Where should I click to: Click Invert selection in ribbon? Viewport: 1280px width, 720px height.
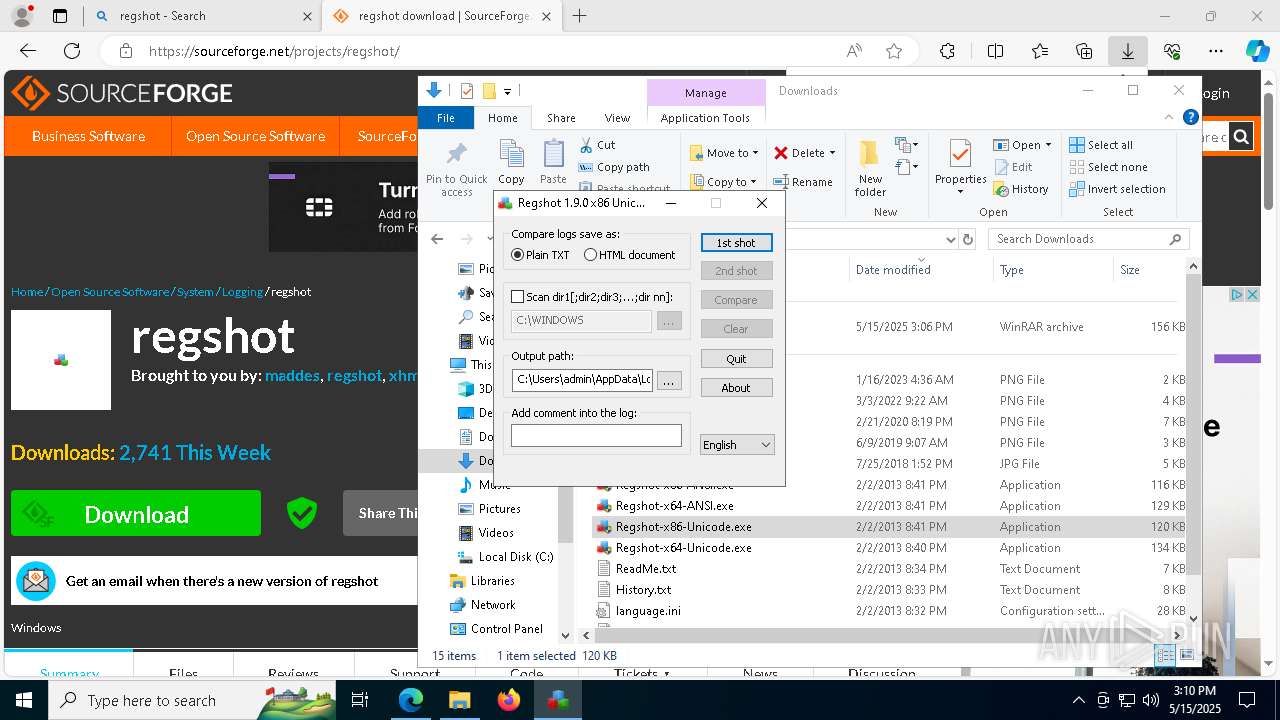point(1117,189)
